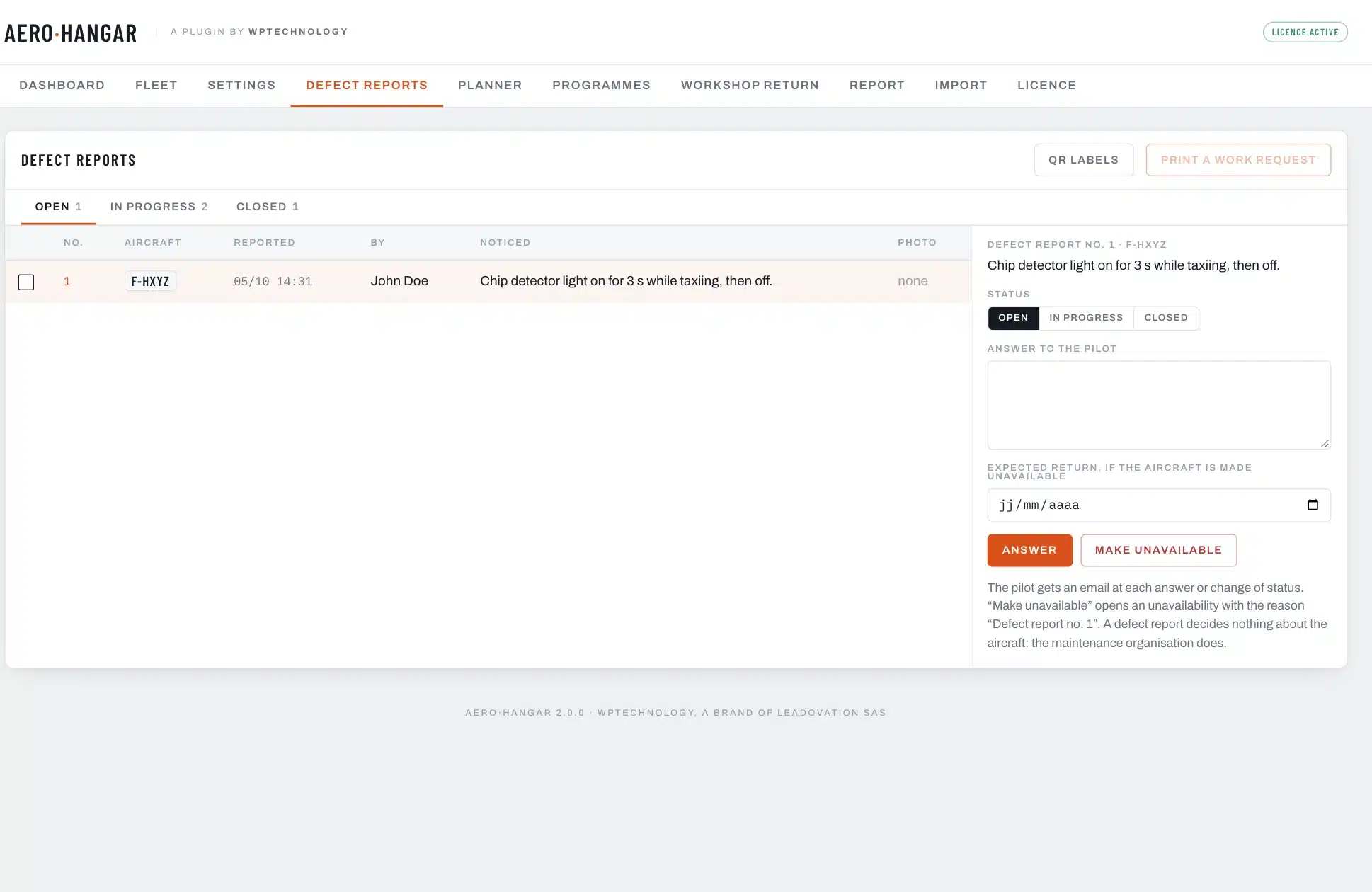Show the In Progress 2 reports sub-tab
Screen dimensions: 1372x892
[159, 207]
